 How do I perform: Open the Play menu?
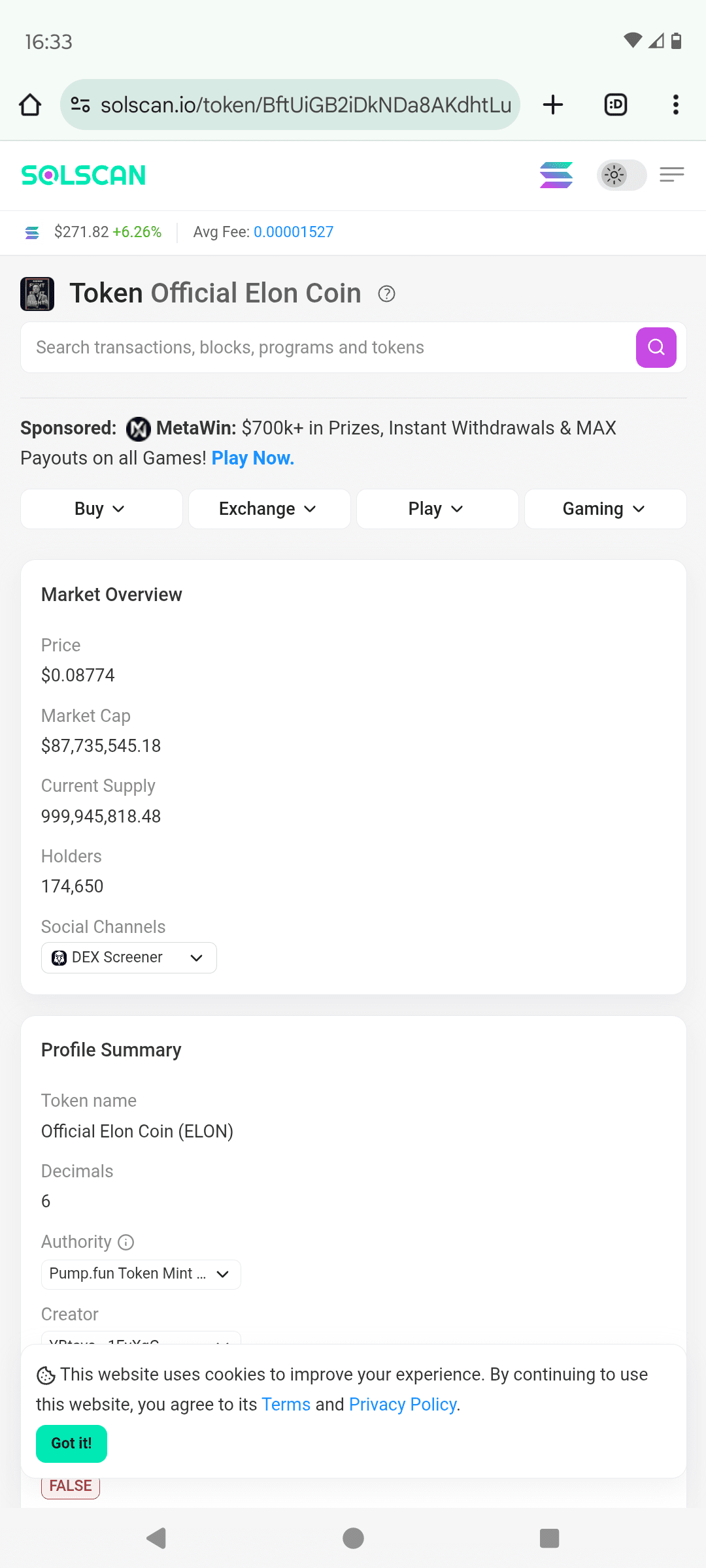click(x=437, y=509)
